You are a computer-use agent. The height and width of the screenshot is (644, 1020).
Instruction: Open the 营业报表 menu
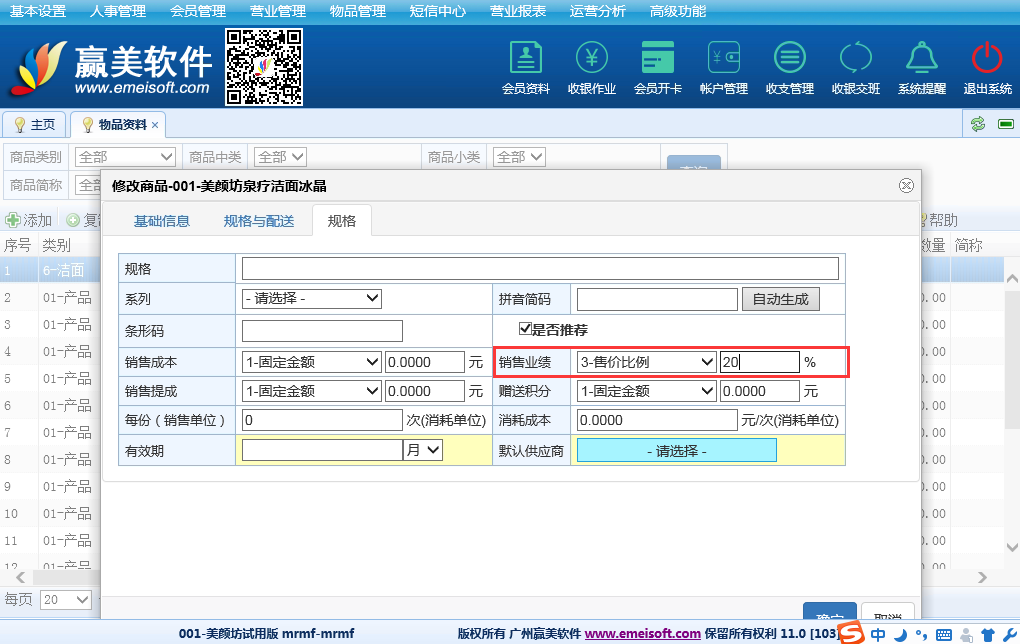[518, 12]
